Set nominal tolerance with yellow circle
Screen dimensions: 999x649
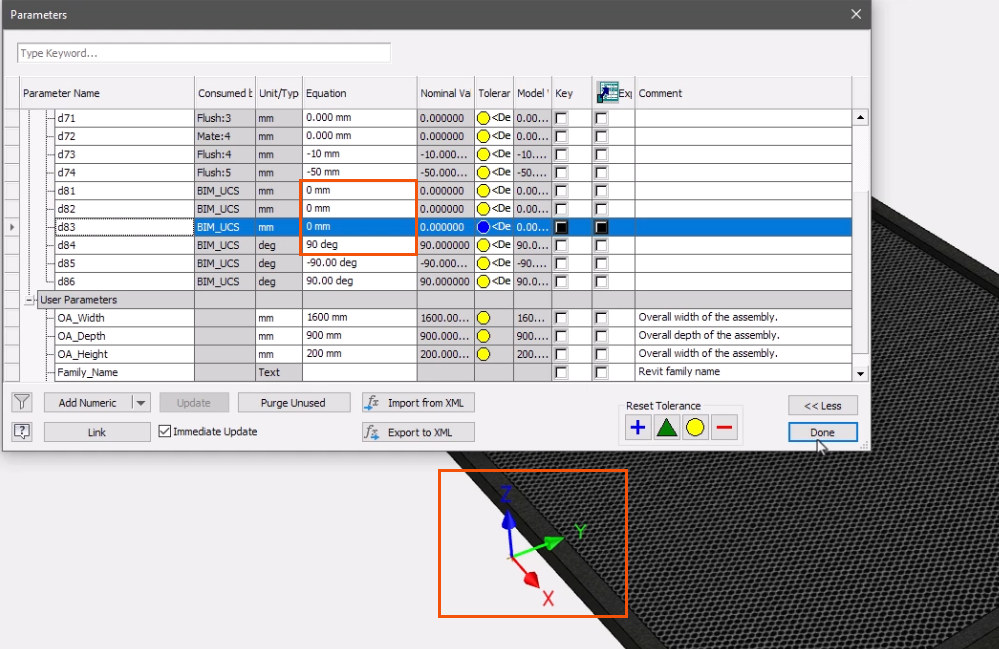(695, 428)
